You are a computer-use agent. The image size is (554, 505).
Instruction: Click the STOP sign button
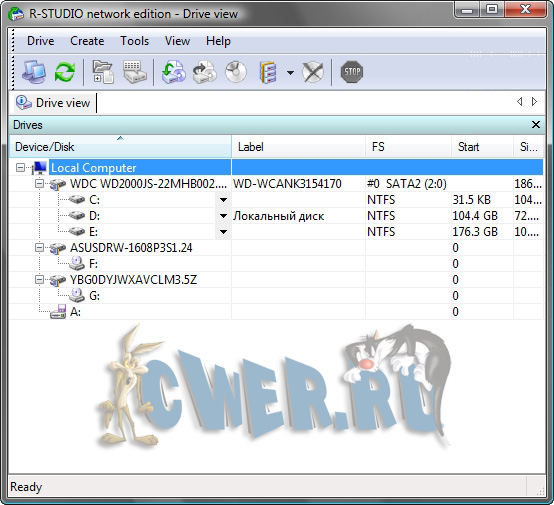click(x=352, y=72)
